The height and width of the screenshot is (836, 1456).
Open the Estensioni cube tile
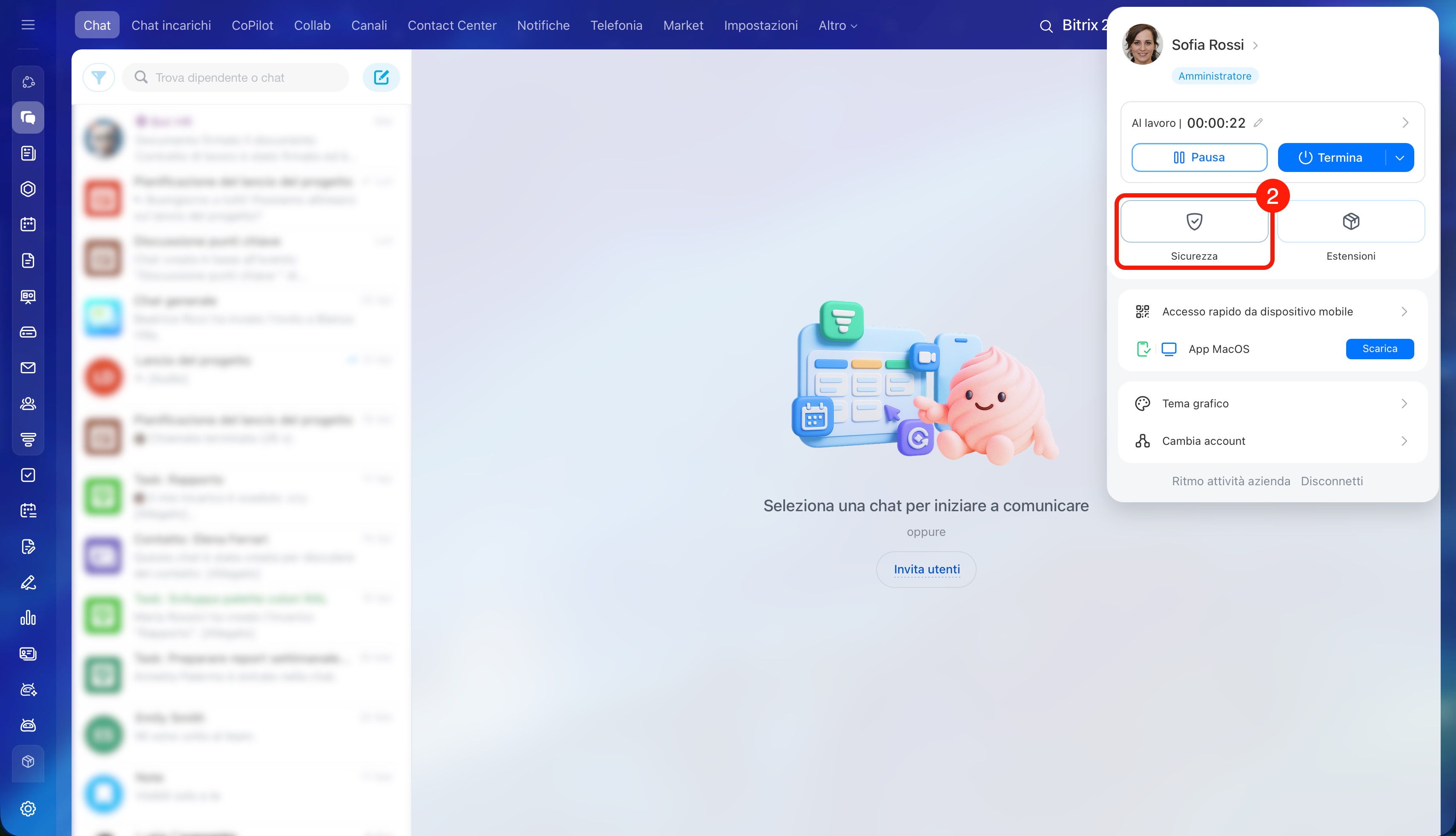[1350, 222]
